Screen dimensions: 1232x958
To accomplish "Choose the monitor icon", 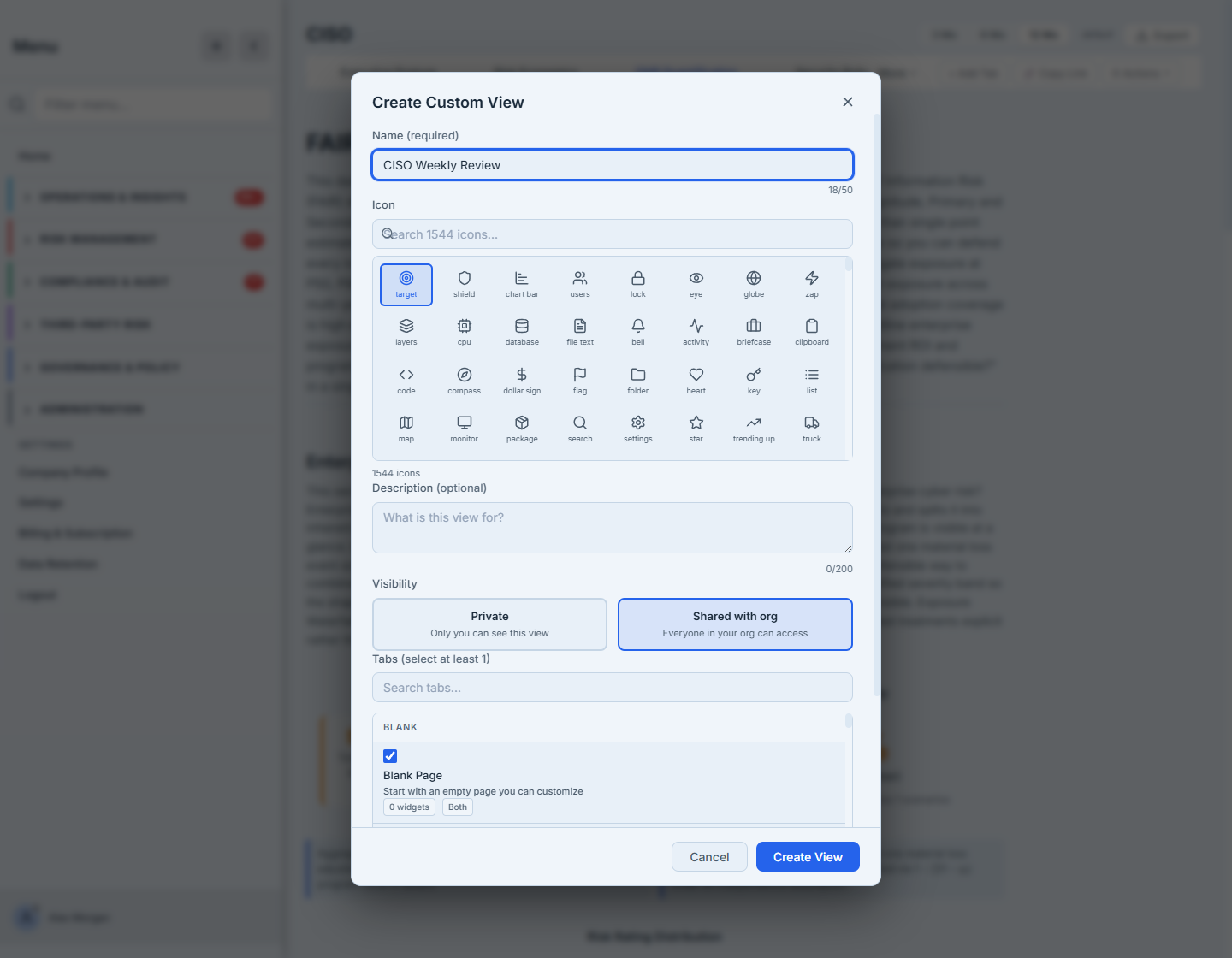I will tap(465, 429).
